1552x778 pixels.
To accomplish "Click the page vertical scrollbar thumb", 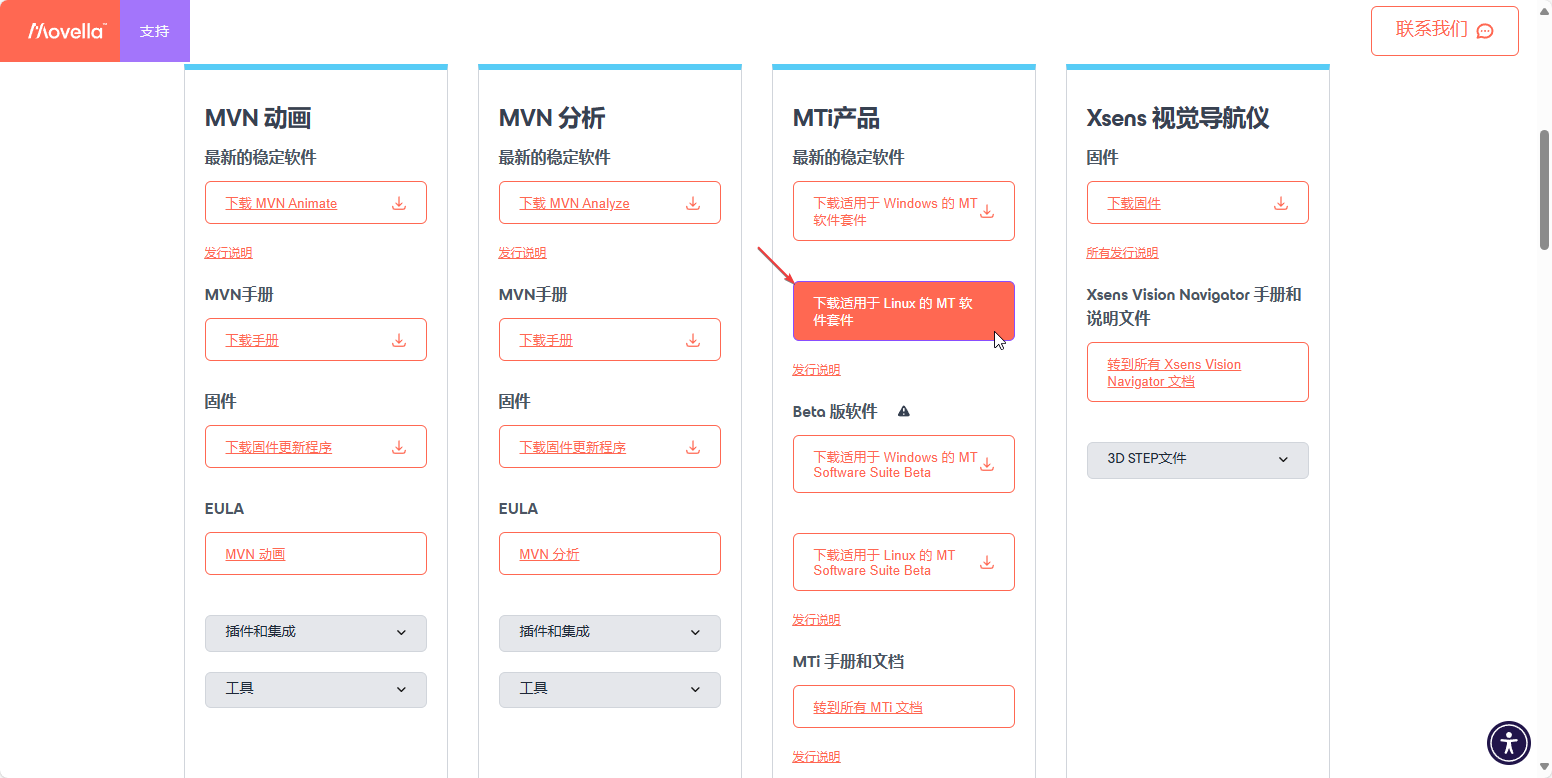I will (1544, 189).
